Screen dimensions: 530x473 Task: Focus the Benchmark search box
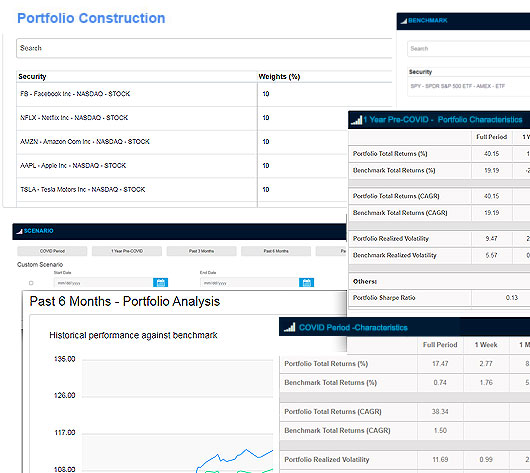pos(468,49)
